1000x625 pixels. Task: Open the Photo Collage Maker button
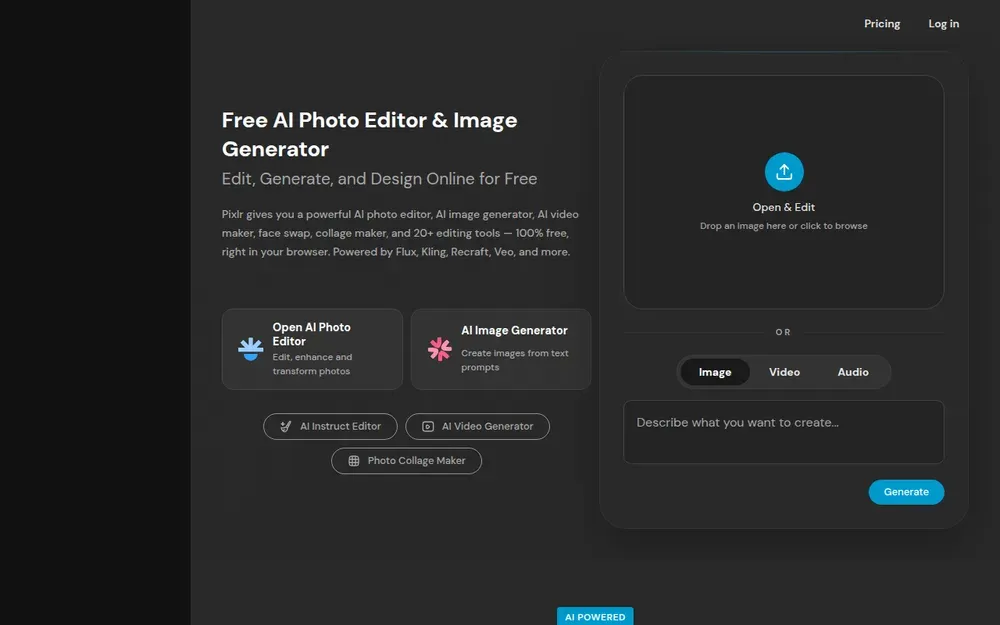pos(406,461)
